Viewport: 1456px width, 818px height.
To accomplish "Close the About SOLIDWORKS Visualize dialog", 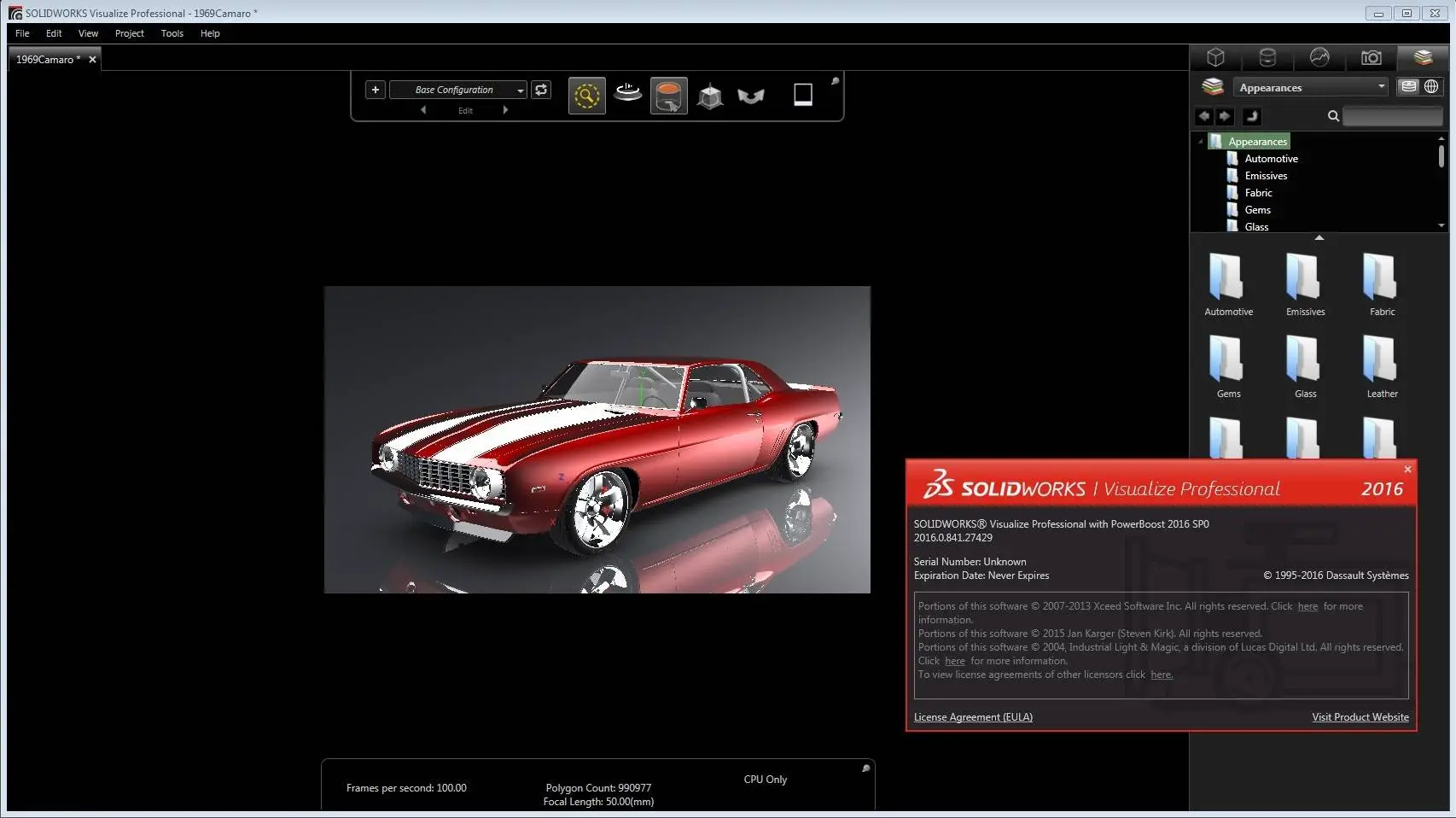I will click(x=1407, y=469).
